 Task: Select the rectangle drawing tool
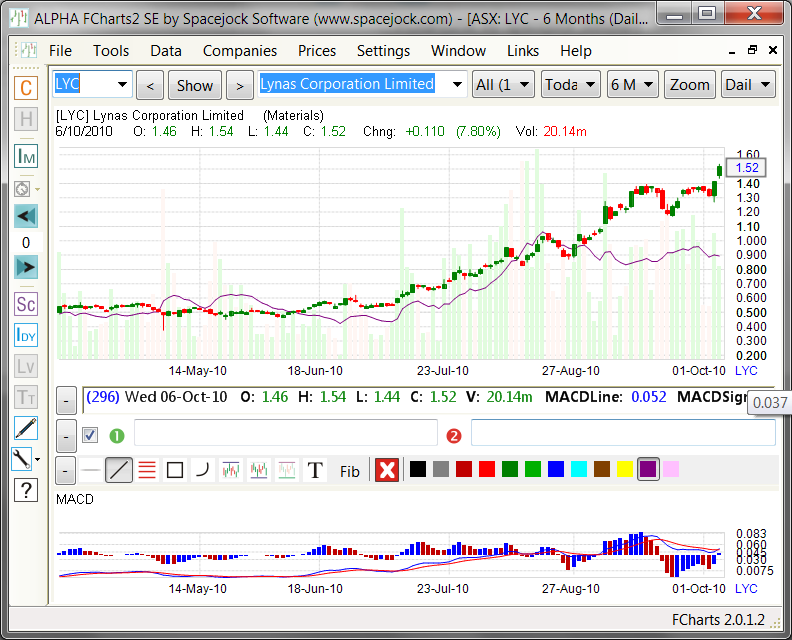click(175, 470)
